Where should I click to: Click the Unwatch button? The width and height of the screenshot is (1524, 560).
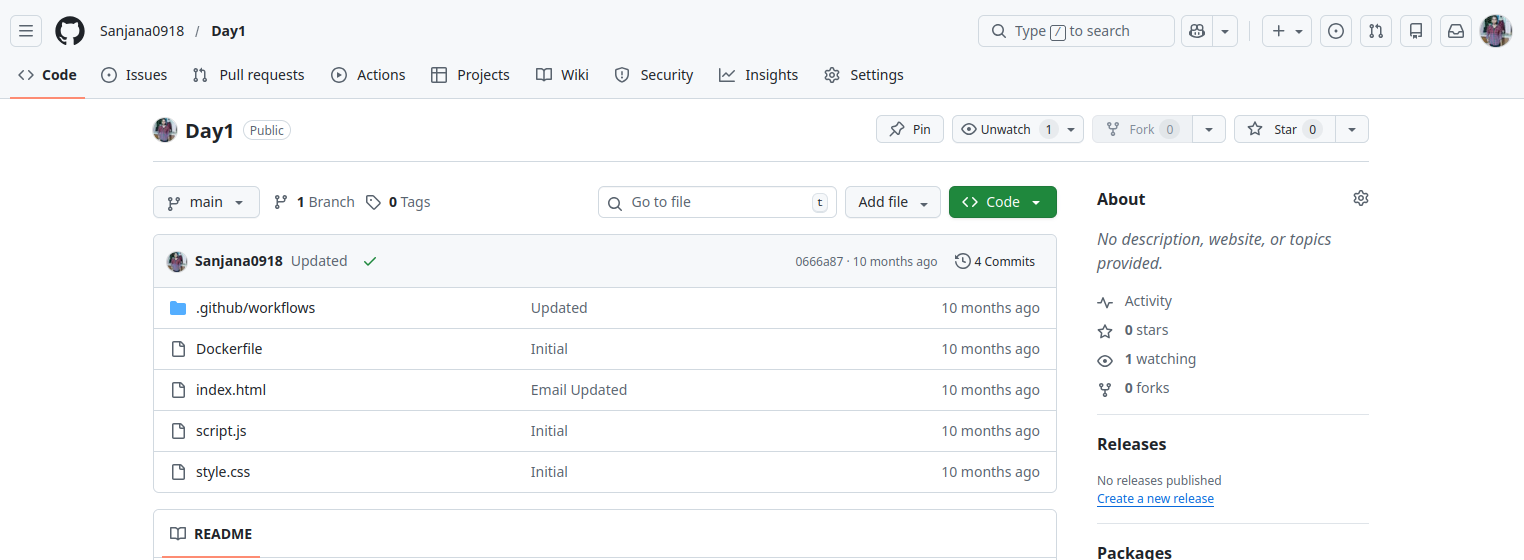coord(1005,129)
